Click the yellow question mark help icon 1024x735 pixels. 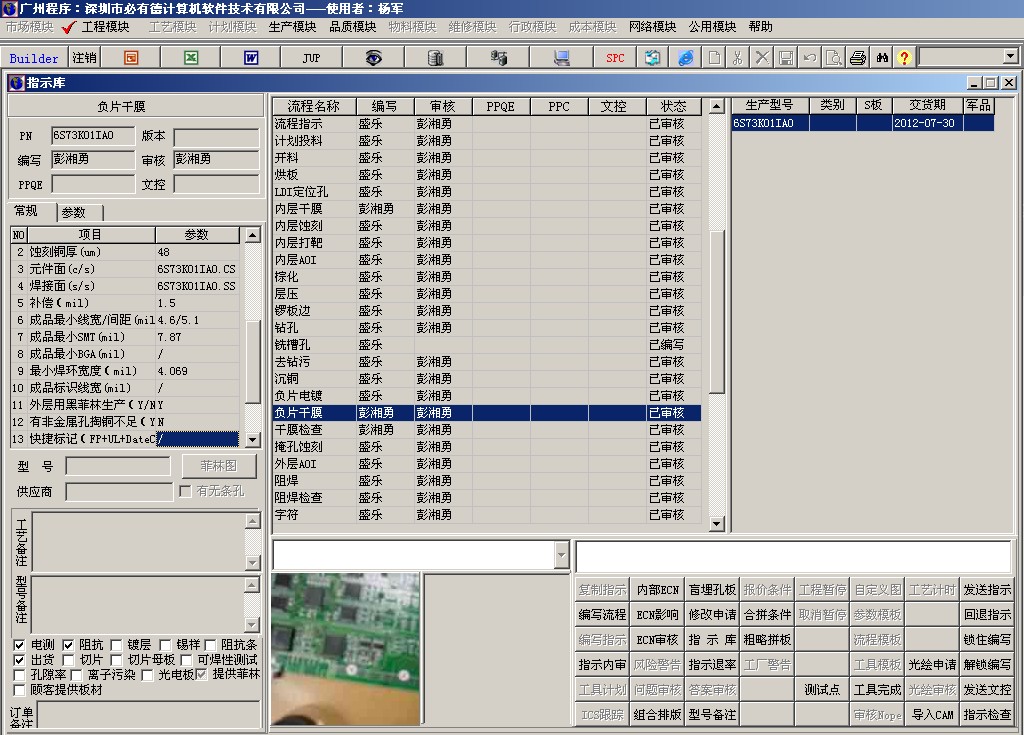coord(904,57)
